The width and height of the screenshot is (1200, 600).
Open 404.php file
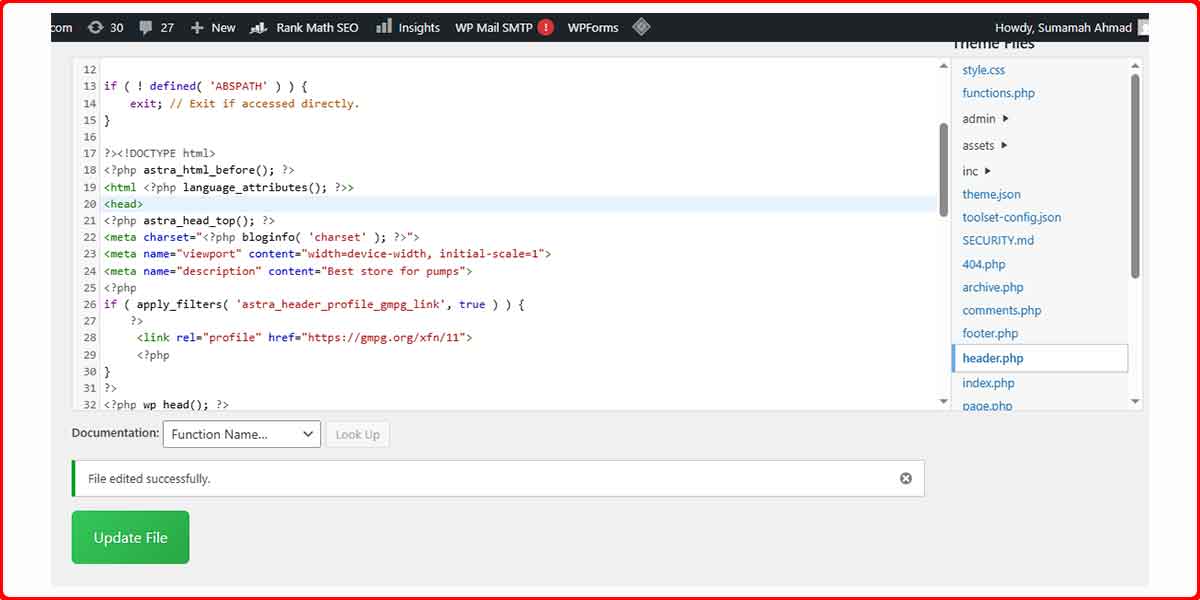[x=984, y=264]
